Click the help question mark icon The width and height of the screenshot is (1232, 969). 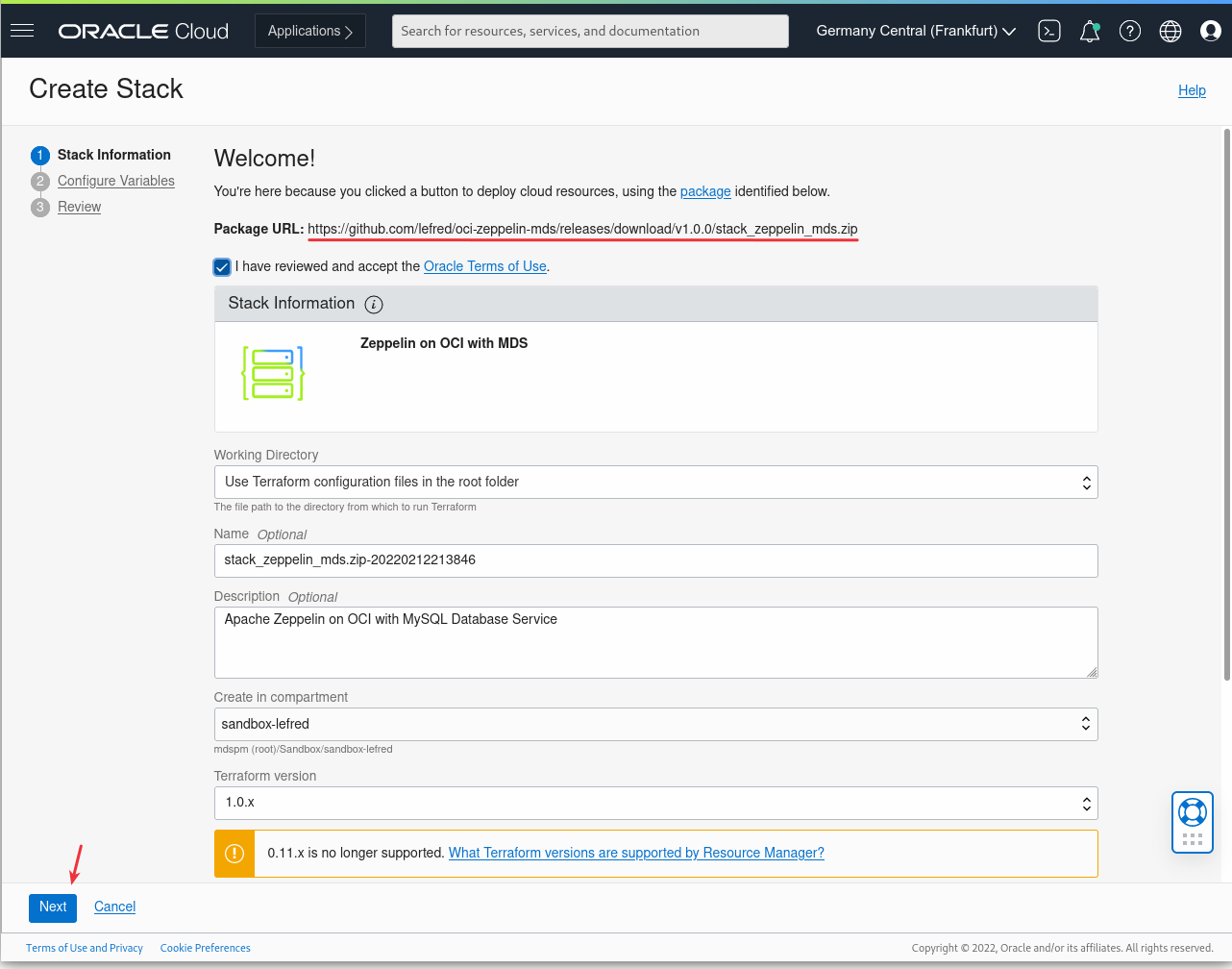pyautogui.click(x=1130, y=31)
